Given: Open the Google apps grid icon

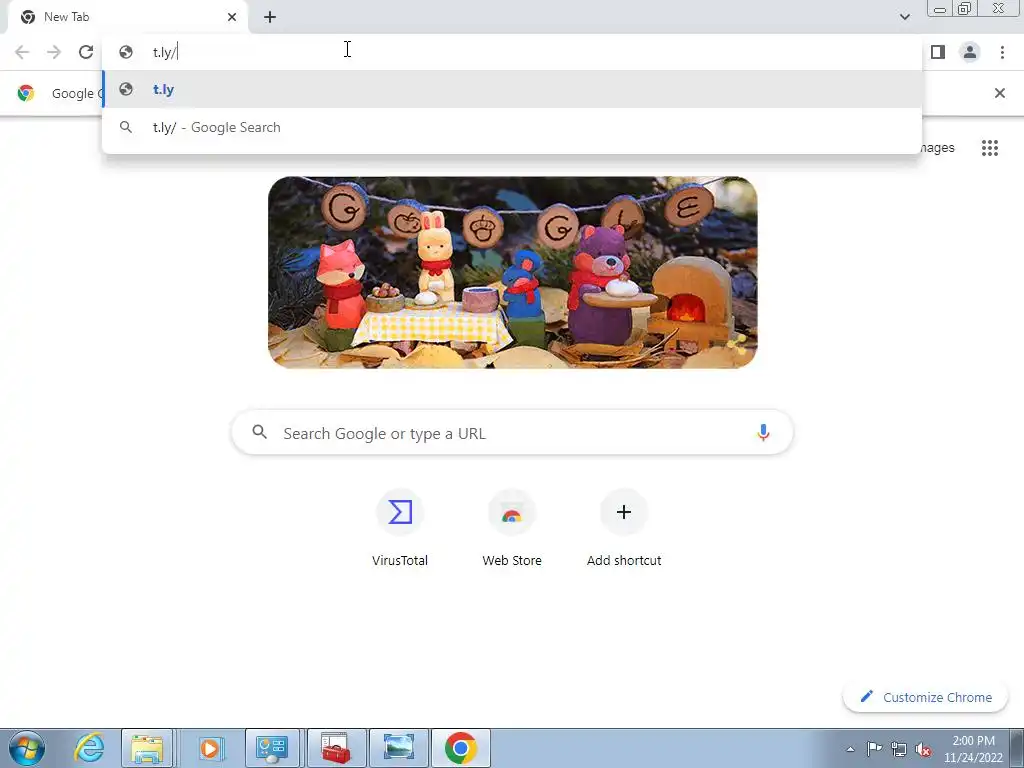Looking at the screenshot, I should 990,148.
